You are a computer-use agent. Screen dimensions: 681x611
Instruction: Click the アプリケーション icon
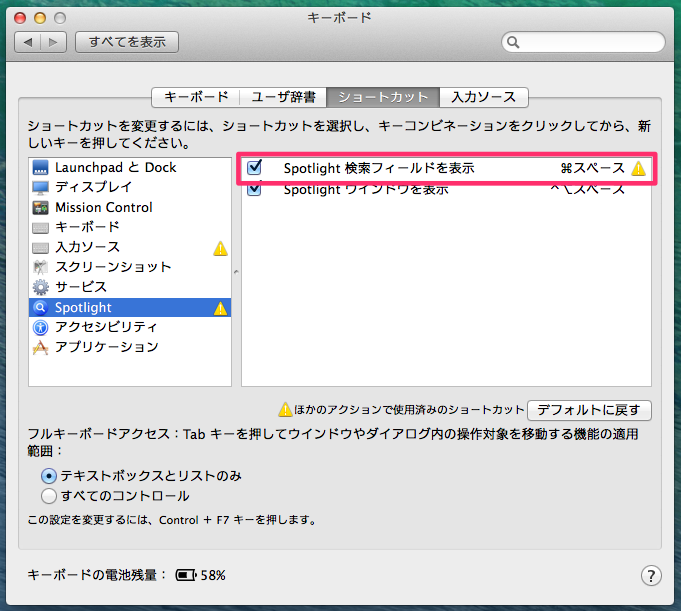point(40,347)
